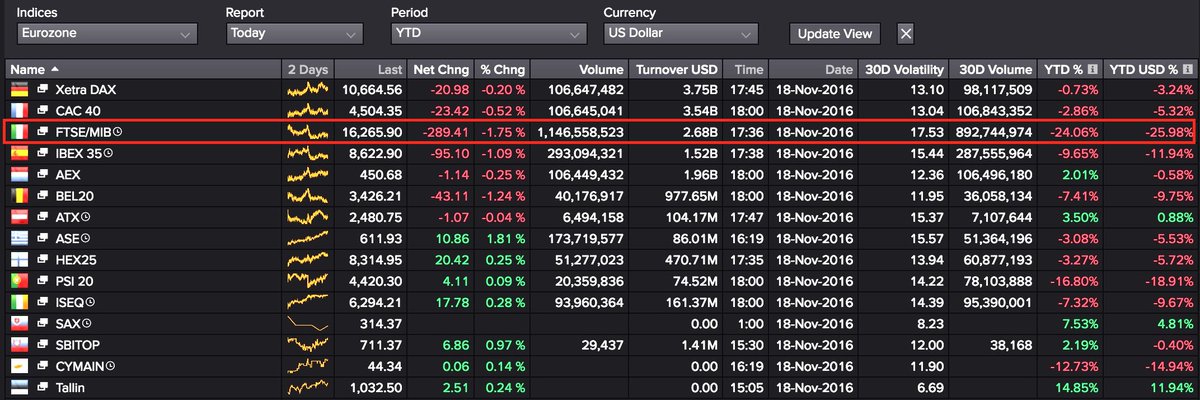1200x400 pixels.
Task: Sort by the Date column header
Action: (813, 70)
